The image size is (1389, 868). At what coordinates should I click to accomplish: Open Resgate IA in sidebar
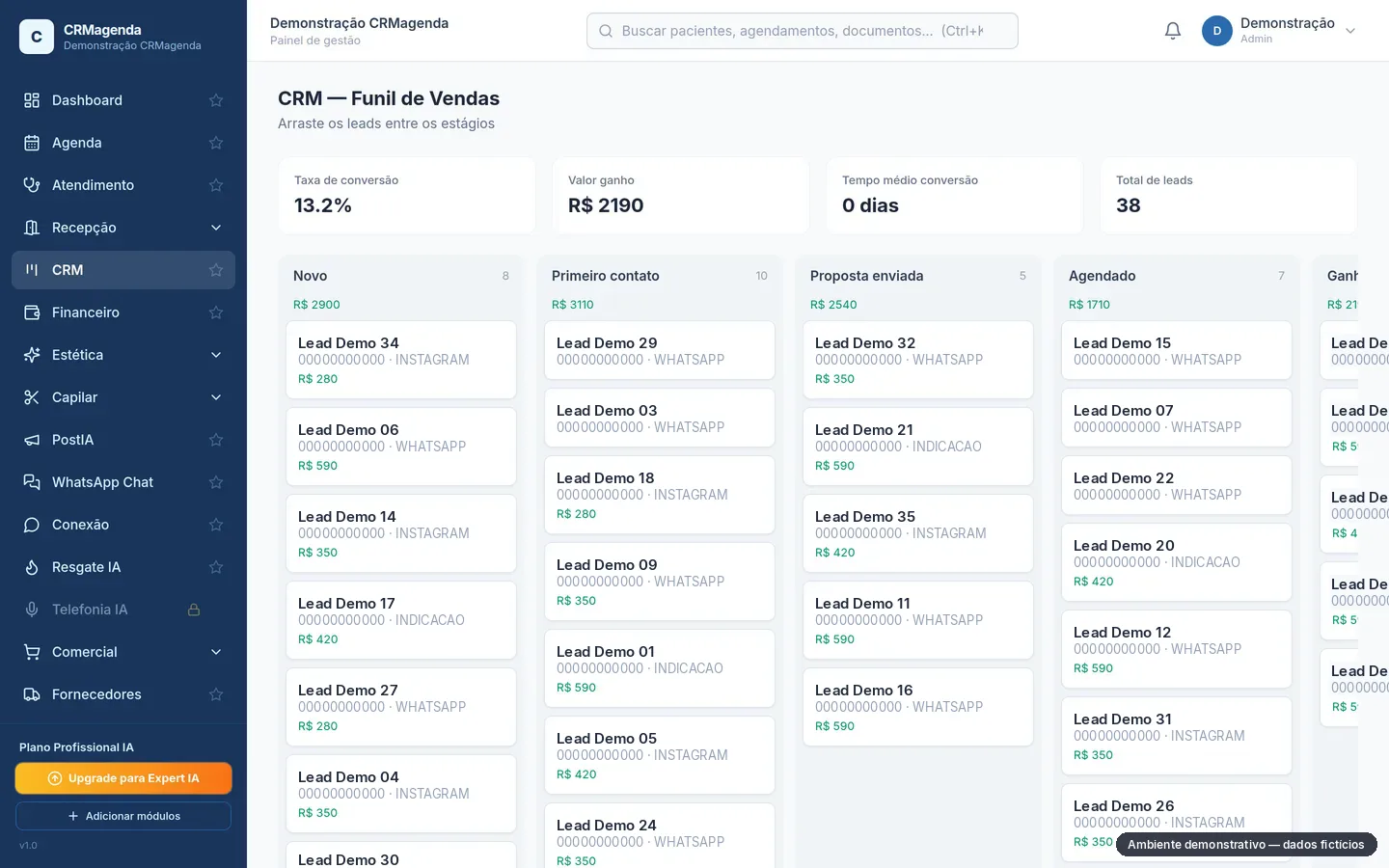click(123, 567)
